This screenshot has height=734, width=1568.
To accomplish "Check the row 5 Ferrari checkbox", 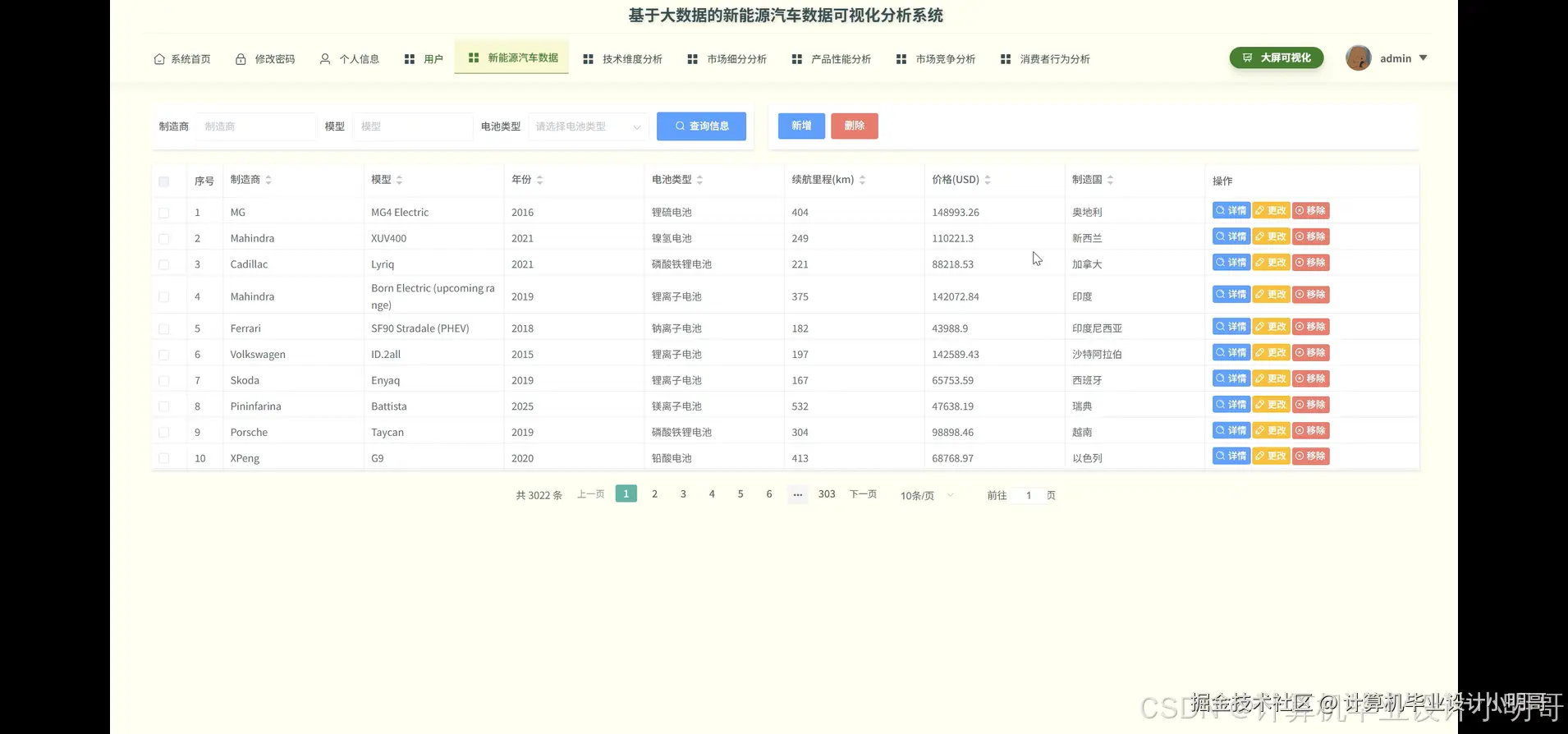I will (x=164, y=328).
